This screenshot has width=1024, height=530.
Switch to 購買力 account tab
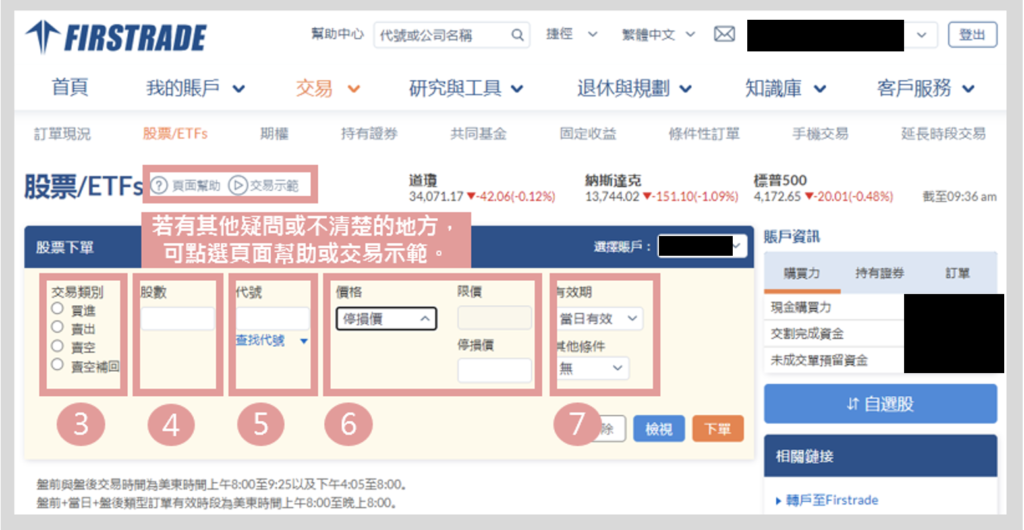pos(802,273)
